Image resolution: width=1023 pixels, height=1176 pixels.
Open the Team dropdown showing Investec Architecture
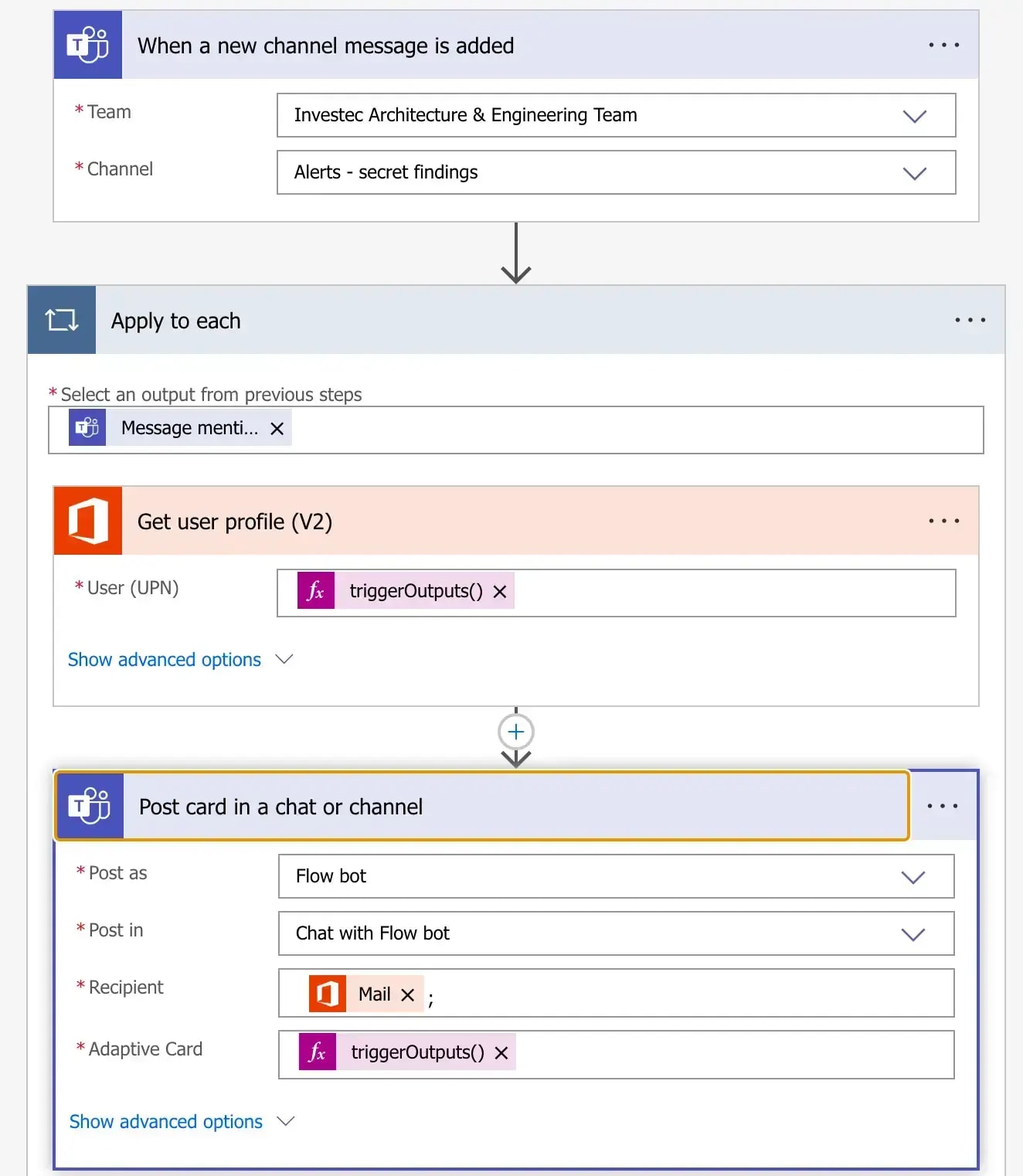tap(616, 115)
